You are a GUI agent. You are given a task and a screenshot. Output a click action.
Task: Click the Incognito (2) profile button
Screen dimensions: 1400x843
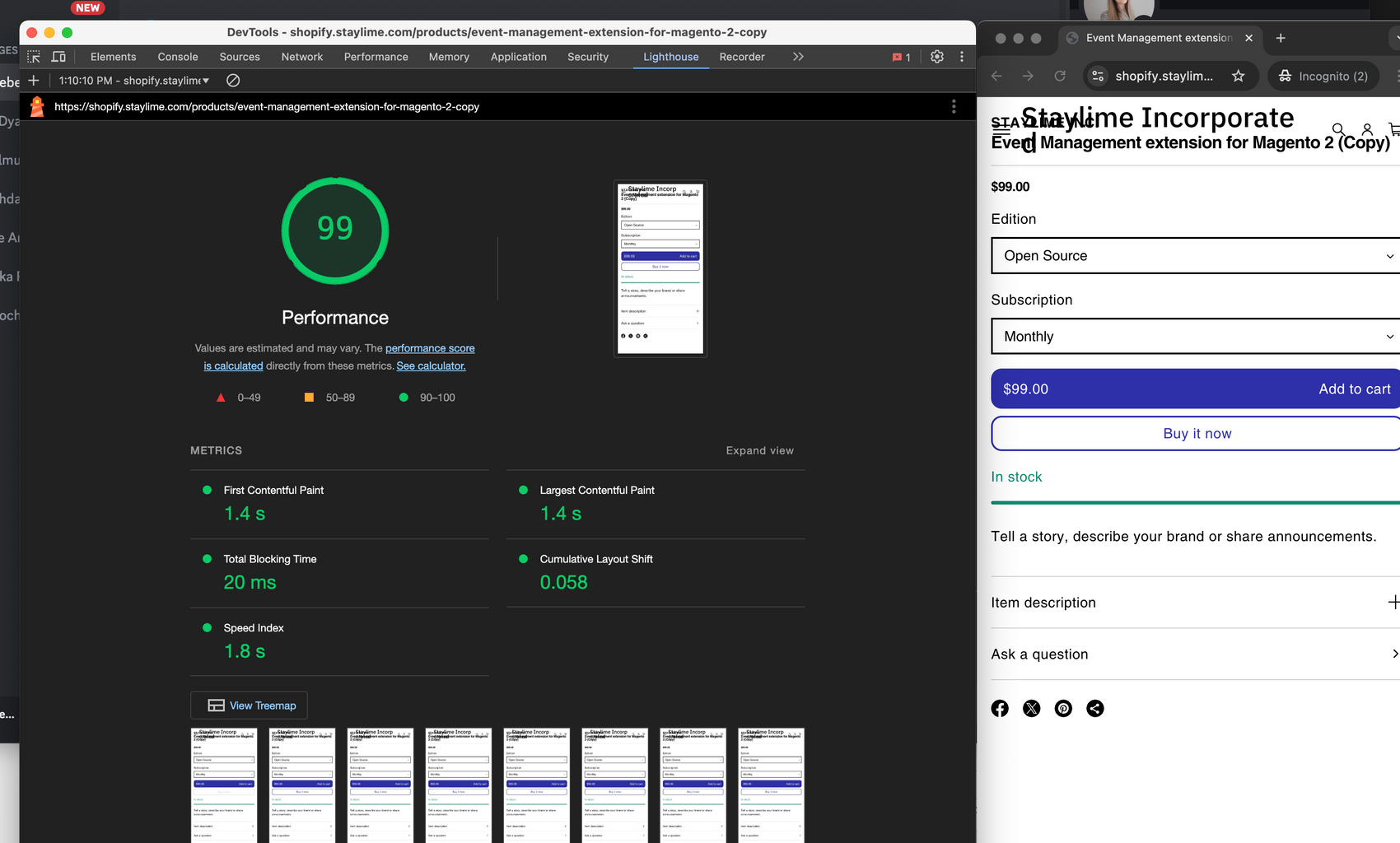[x=1323, y=76]
